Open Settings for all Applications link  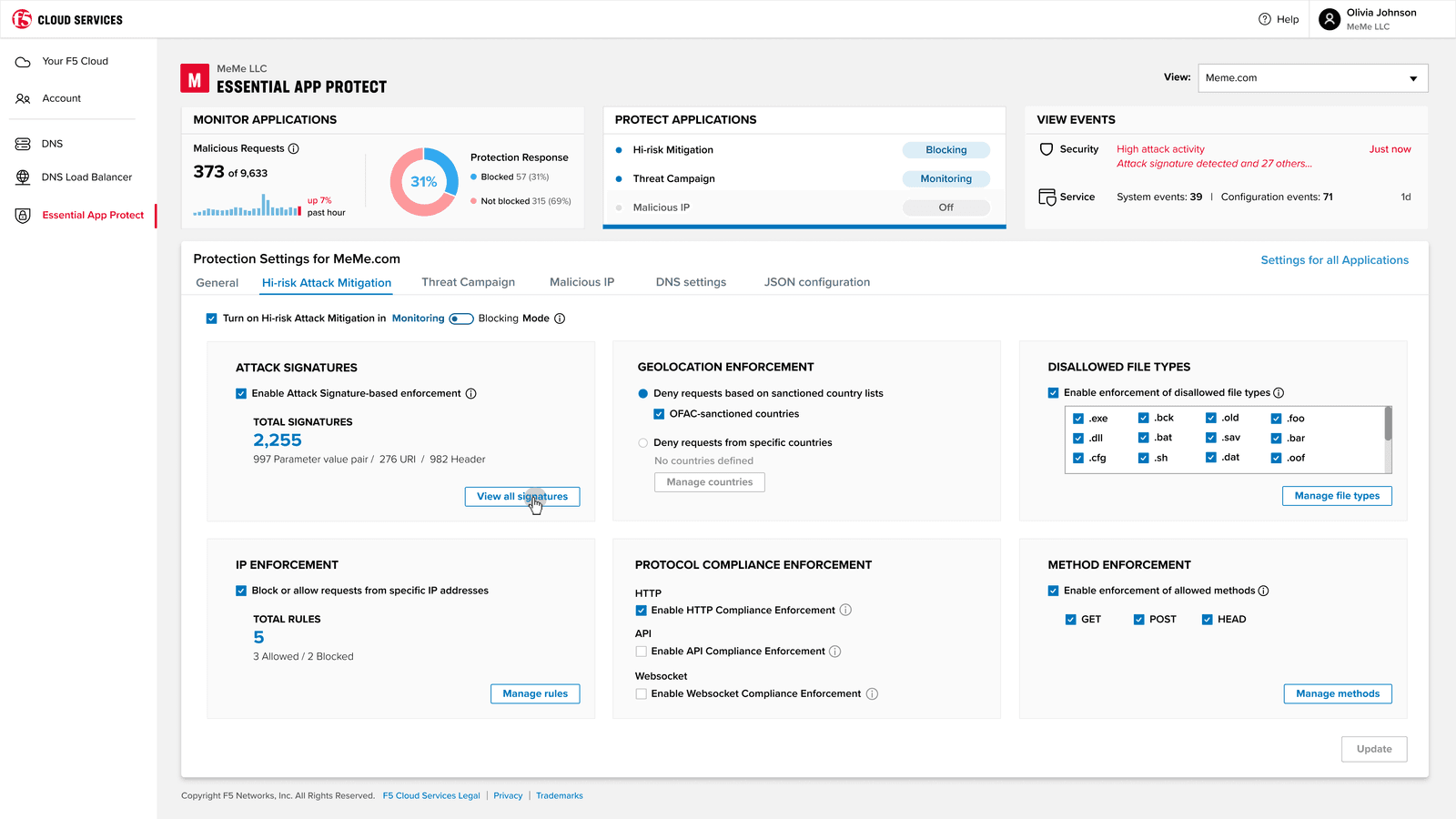tap(1334, 259)
